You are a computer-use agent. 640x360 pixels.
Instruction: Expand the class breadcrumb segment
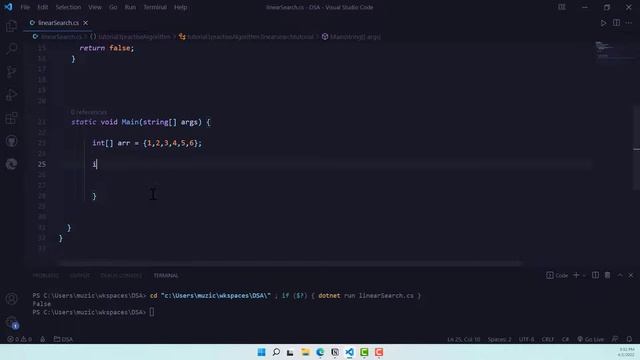[246, 37]
